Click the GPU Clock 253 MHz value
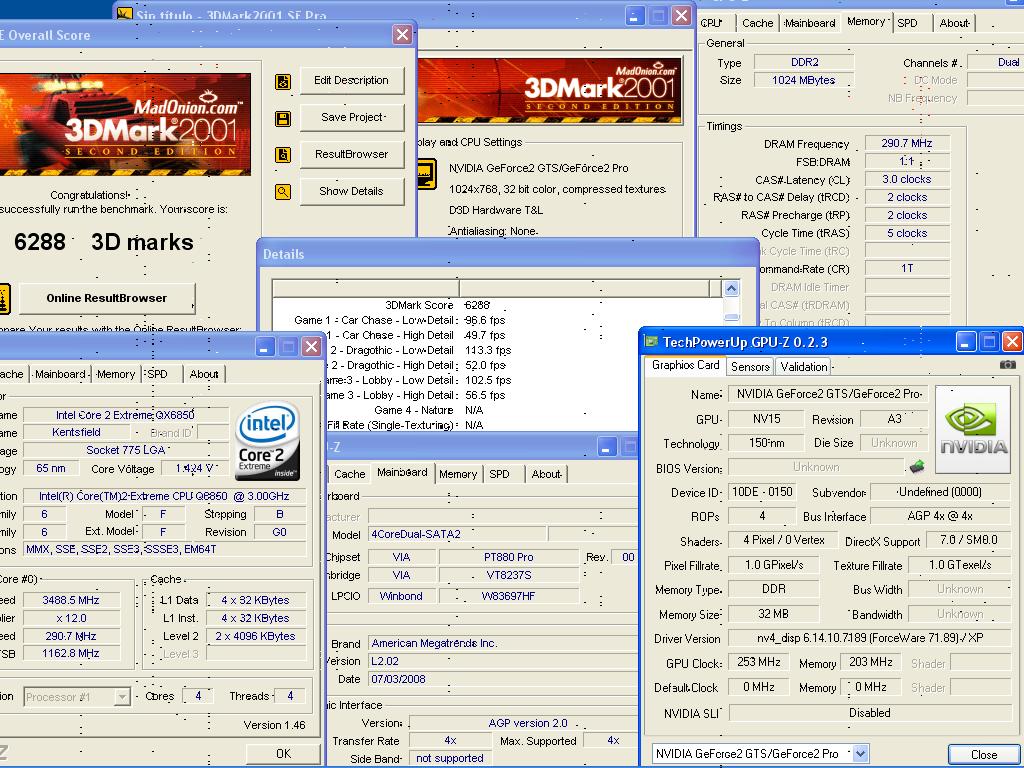 (759, 662)
